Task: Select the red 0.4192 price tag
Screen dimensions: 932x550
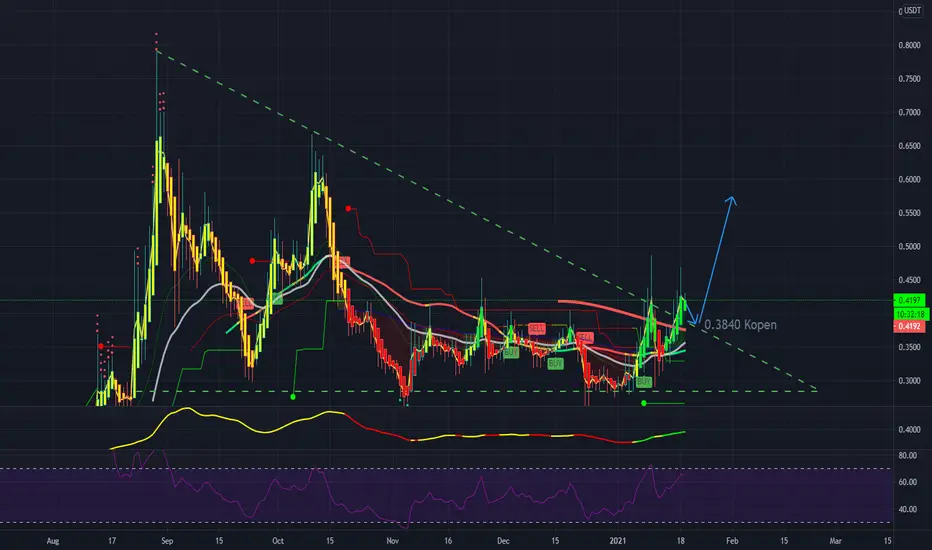Action: tap(909, 326)
